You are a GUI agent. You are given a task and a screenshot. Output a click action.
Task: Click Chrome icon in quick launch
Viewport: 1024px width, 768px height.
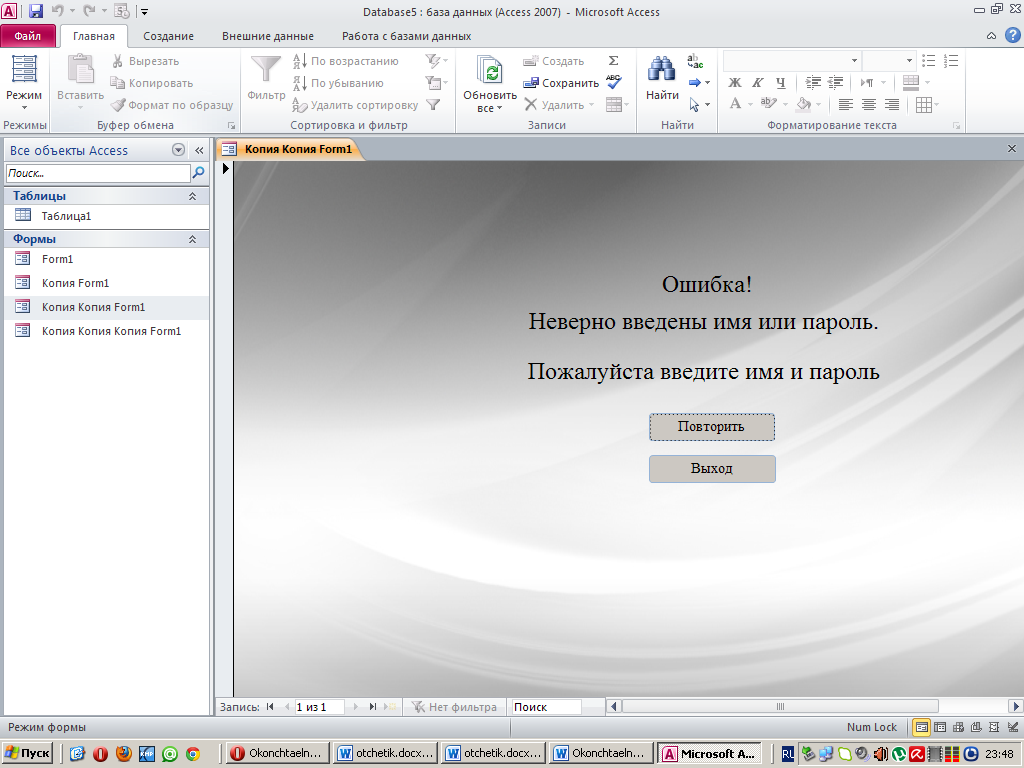[x=193, y=754]
